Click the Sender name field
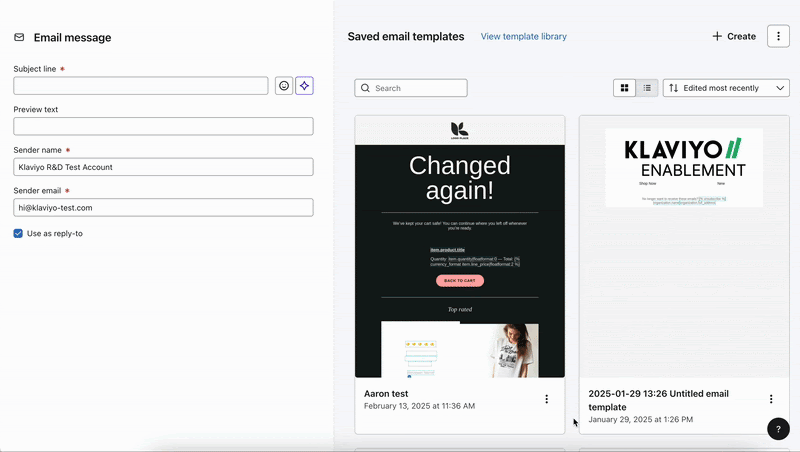This screenshot has height=452, width=800. click(x=163, y=167)
